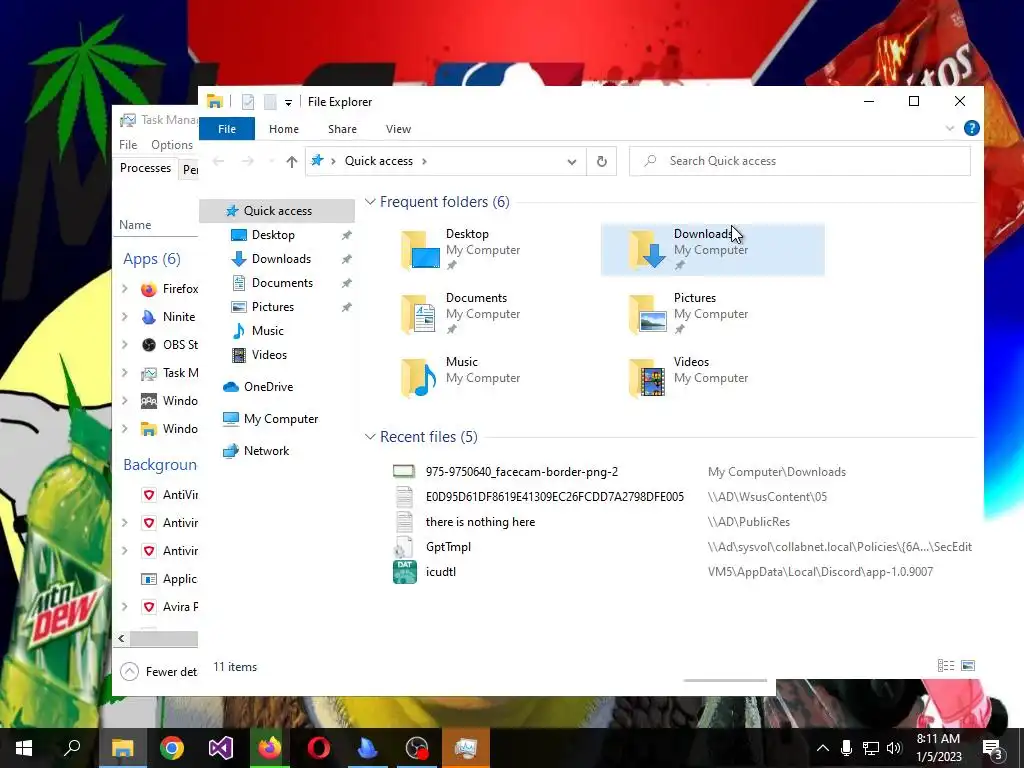Click the Up arrow navigation button
The width and height of the screenshot is (1024, 768).
[291, 161]
